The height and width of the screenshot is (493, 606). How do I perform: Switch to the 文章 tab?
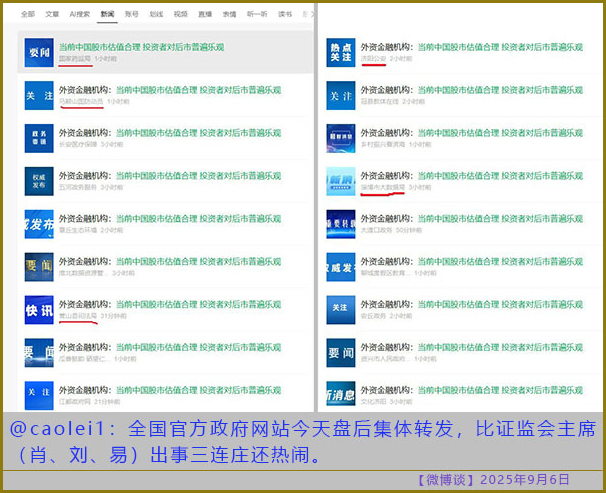[52, 15]
